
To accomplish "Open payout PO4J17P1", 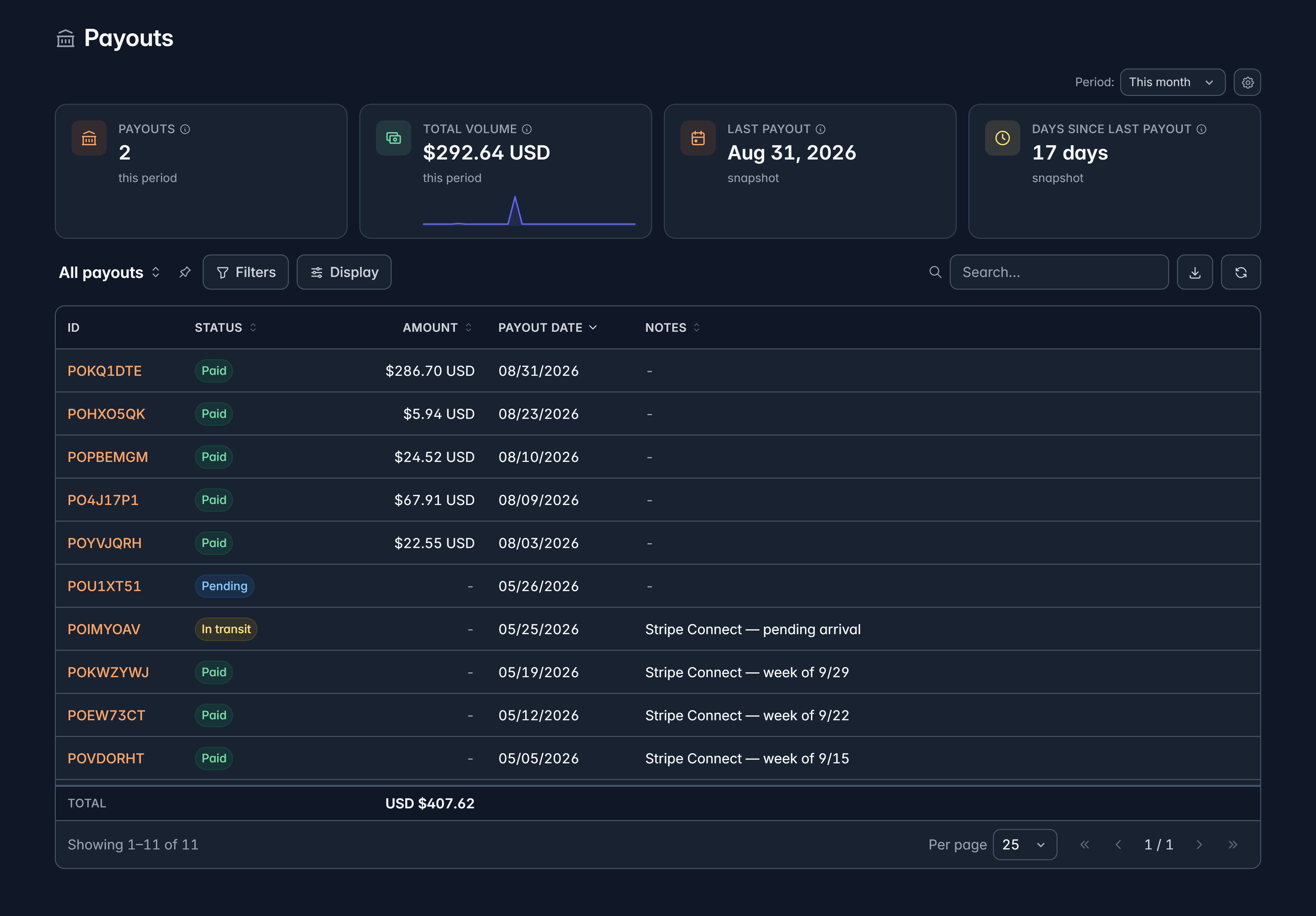I will [x=102, y=499].
